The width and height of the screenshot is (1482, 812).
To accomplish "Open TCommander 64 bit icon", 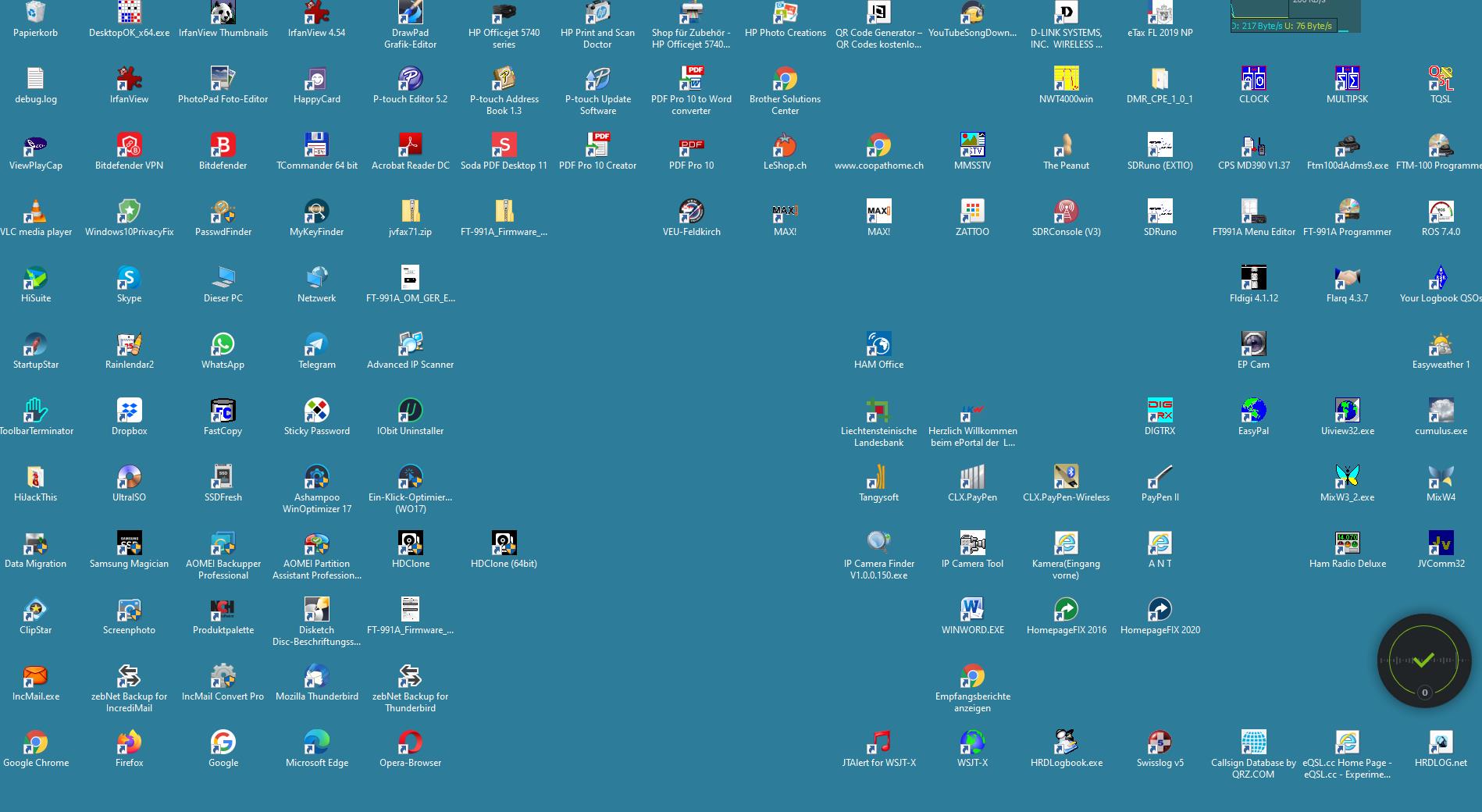I will click(x=317, y=145).
